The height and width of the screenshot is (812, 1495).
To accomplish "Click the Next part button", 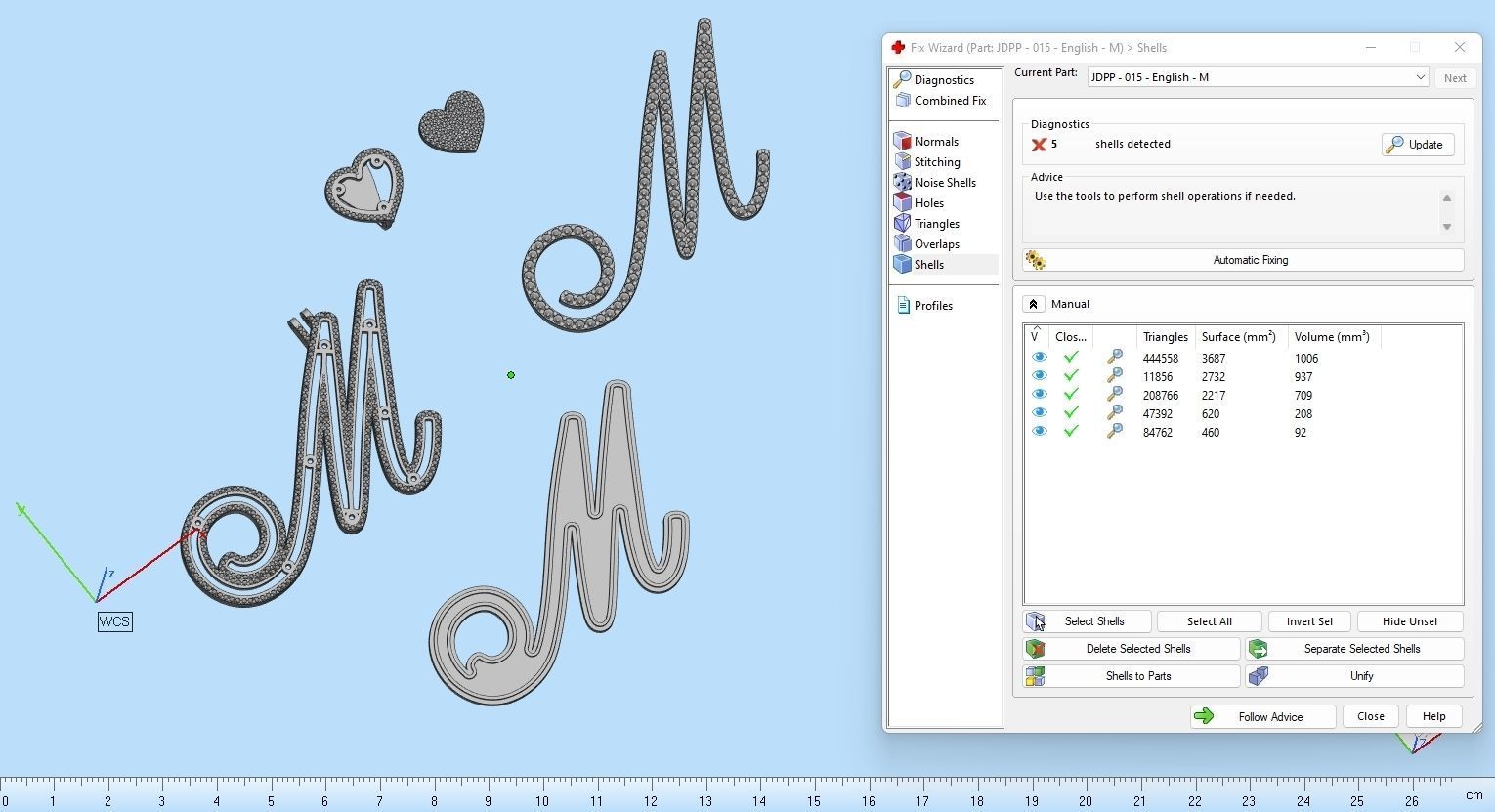I will click(x=1455, y=78).
